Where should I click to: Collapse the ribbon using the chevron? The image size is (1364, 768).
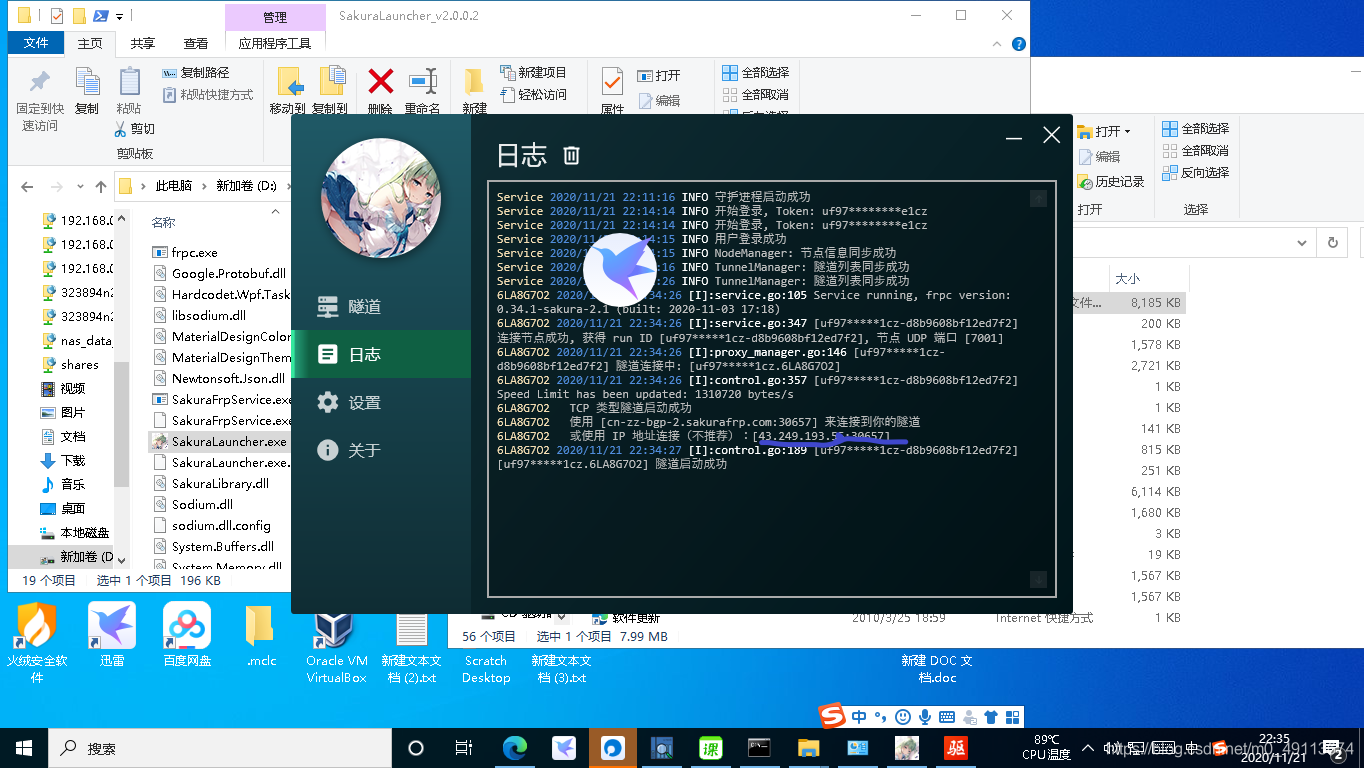(x=997, y=44)
